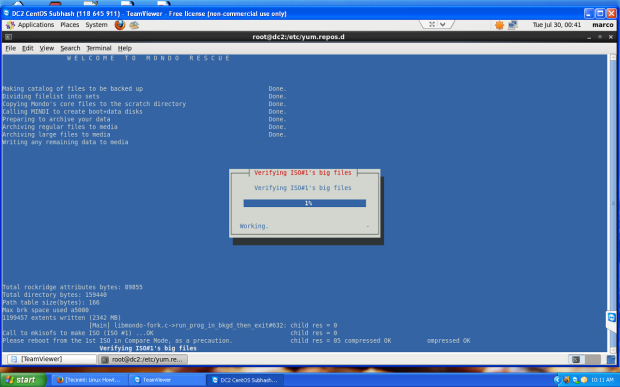Click 'Writing any remaining data to media'
620x387 pixels.
click(65, 142)
